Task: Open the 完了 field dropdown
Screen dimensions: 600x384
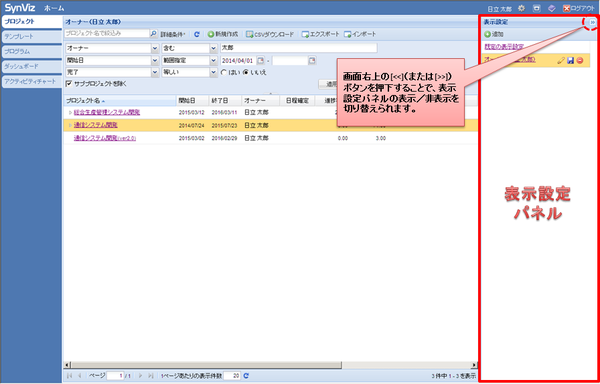Action: coord(155,72)
